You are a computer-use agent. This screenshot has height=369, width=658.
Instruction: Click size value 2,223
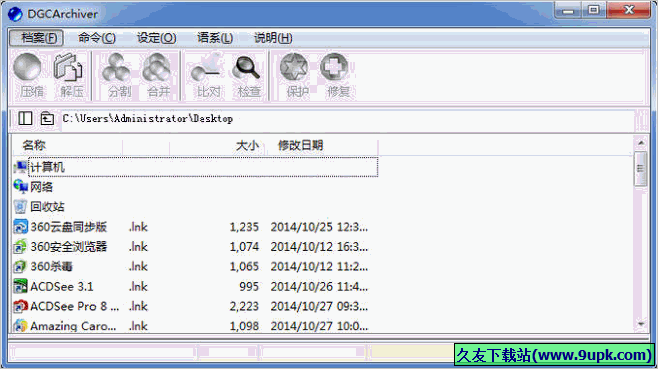244,306
